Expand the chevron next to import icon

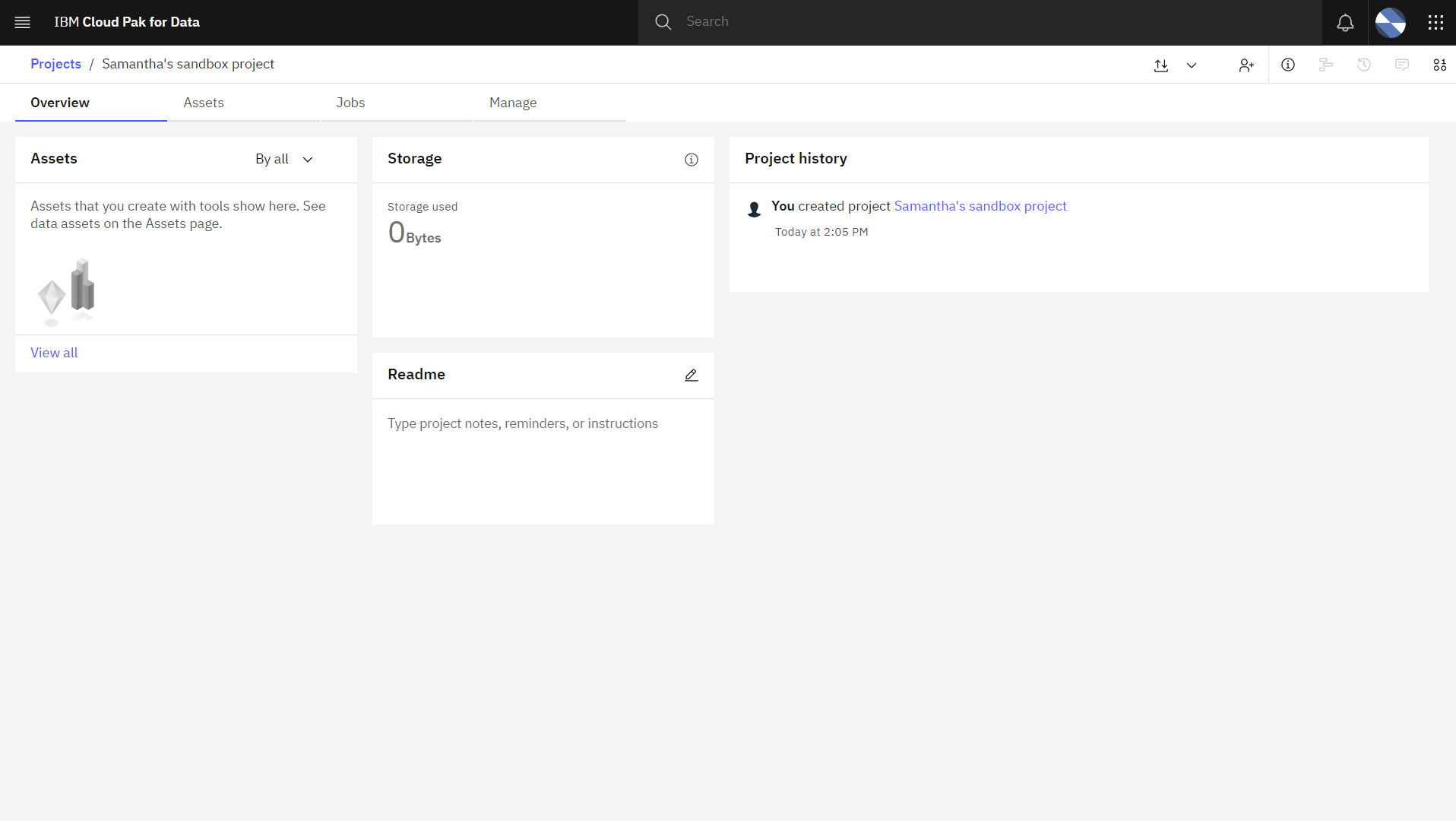(1191, 65)
